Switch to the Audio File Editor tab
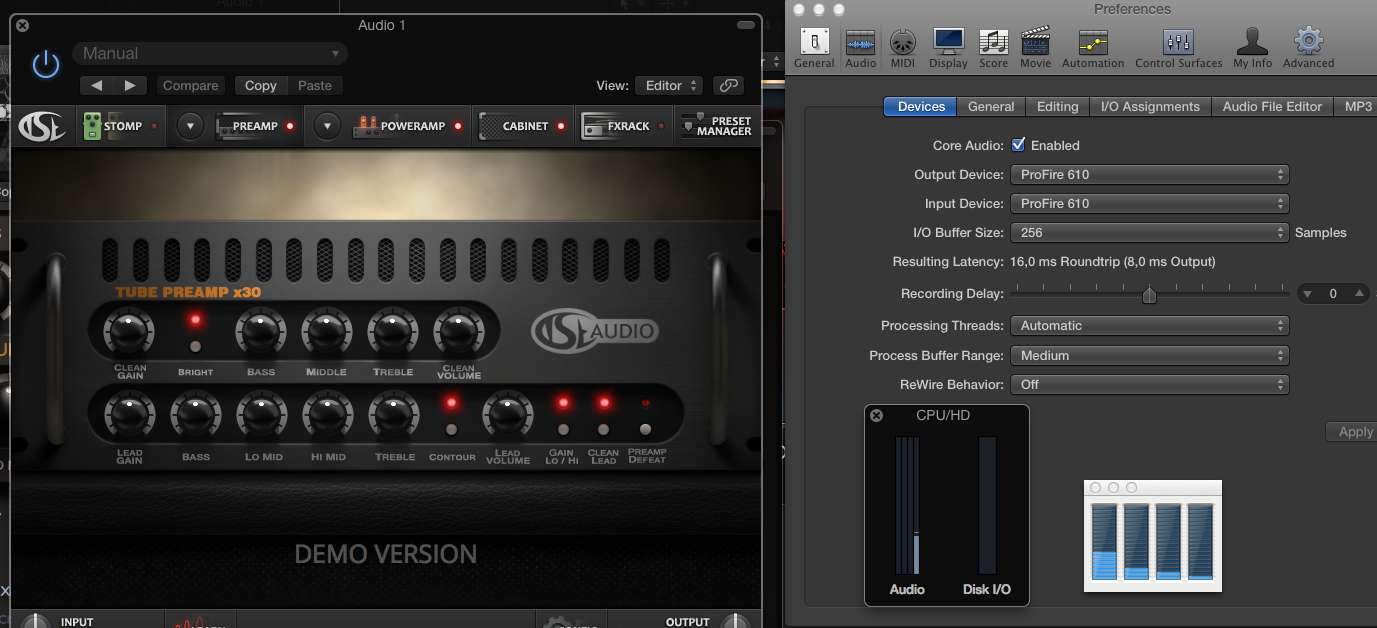The height and width of the screenshot is (628, 1377). (x=1271, y=106)
